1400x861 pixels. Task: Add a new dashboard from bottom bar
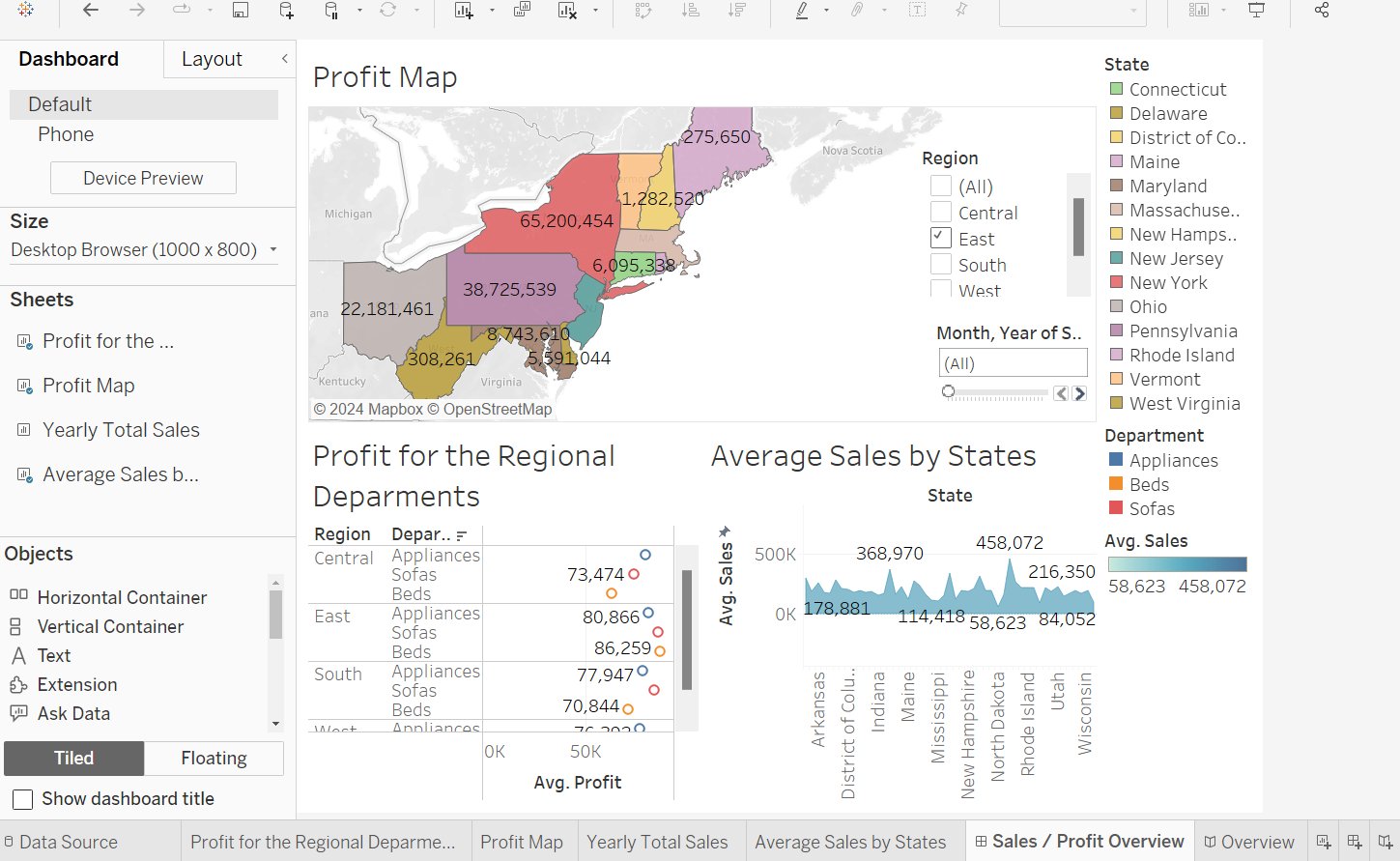1355,842
